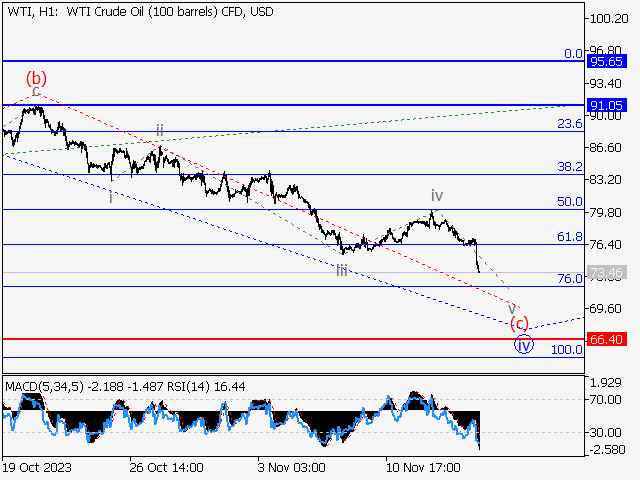This screenshot has width=640, height=480.
Task: Click the MACD(5,34,5) indicator caption
Action: (44, 387)
